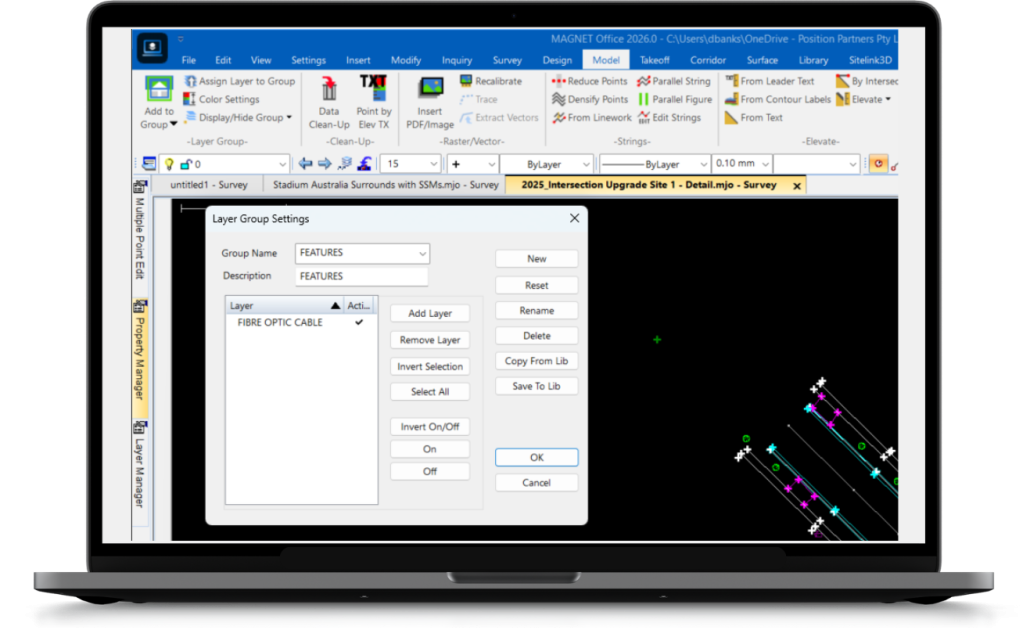The height and width of the screenshot is (630, 1030).
Task: Click the application logo button
Action: [x=152, y=47]
